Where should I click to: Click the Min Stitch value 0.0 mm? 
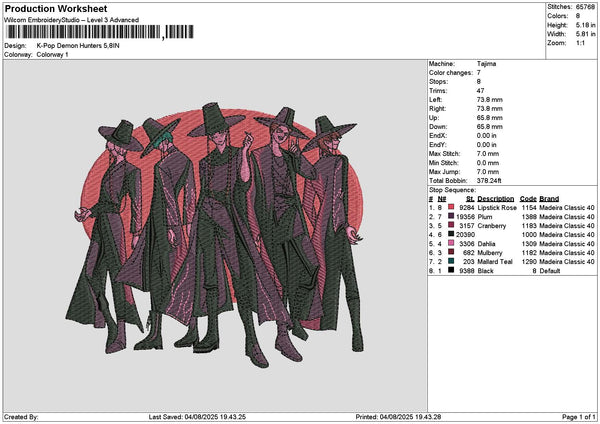(x=488, y=163)
